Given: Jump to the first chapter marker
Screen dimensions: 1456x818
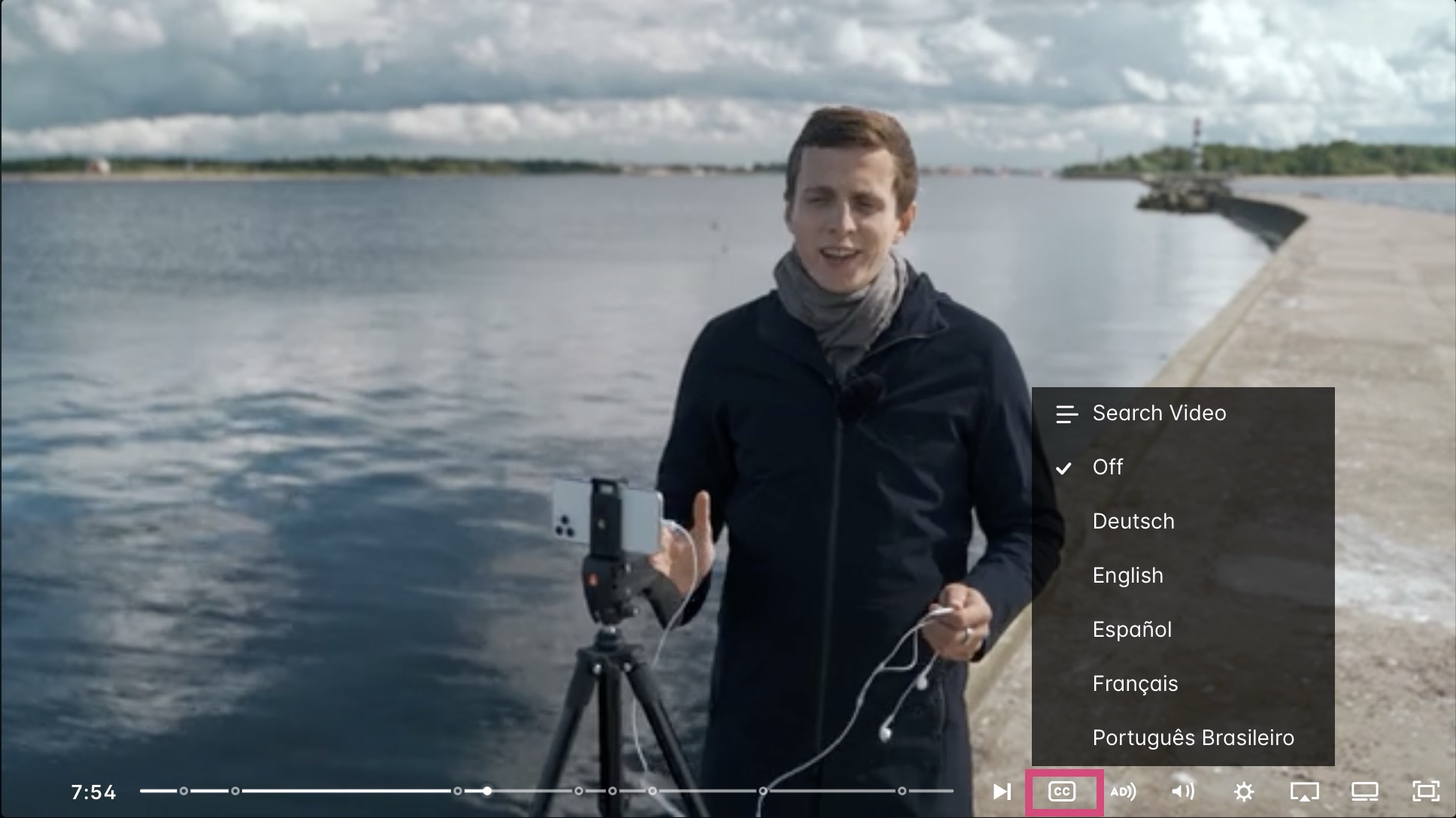Looking at the screenshot, I should coord(184,791).
